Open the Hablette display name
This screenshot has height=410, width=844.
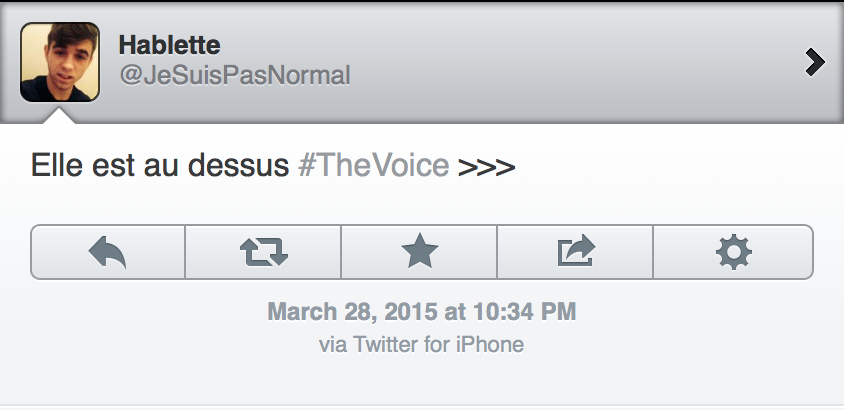pyautogui.click(x=169, y=45)
